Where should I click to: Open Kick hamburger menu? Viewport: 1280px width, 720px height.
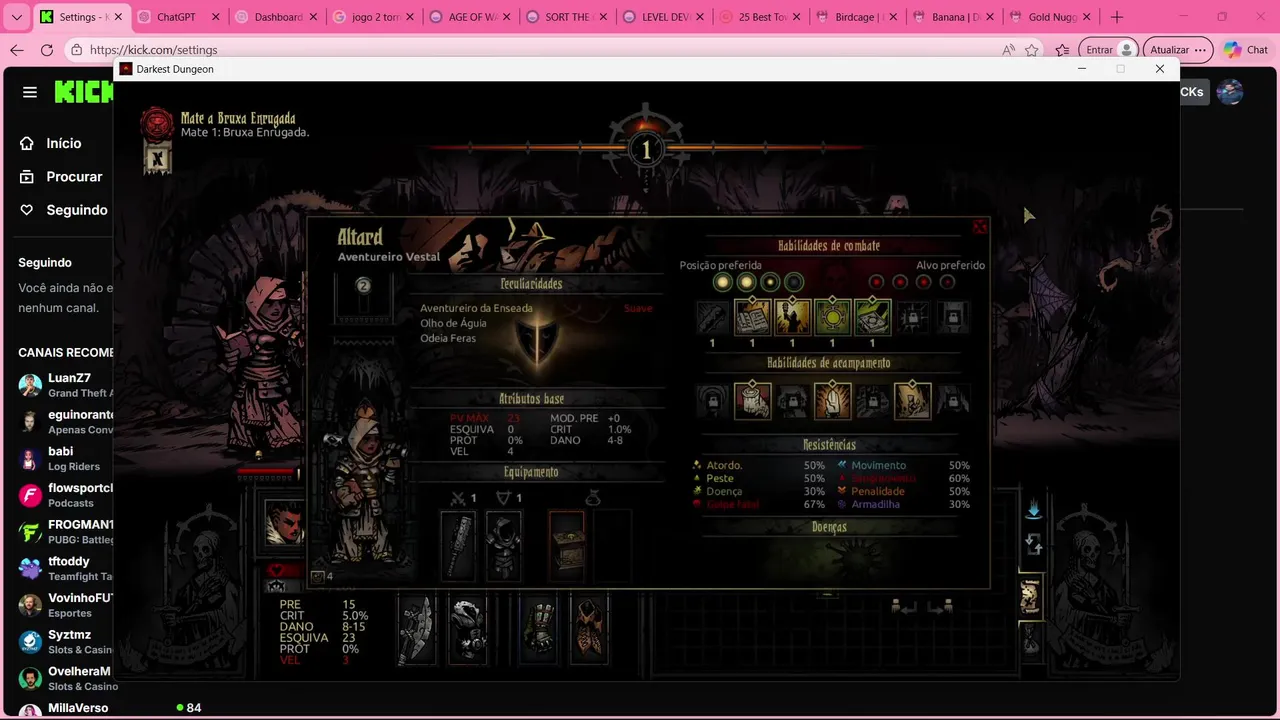[x=30, y=92]
